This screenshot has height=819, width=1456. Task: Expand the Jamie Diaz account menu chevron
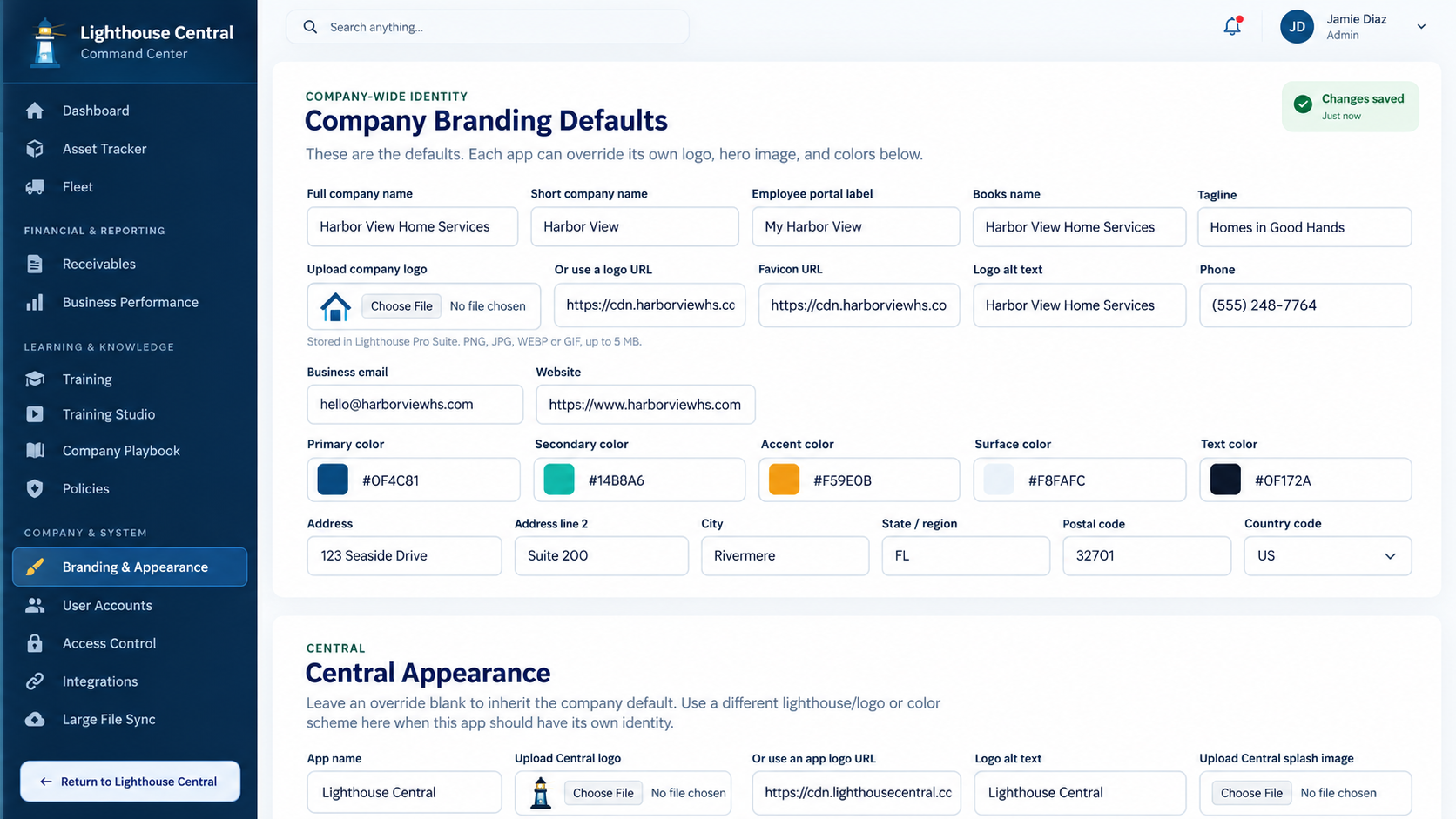pos(1421,27)
